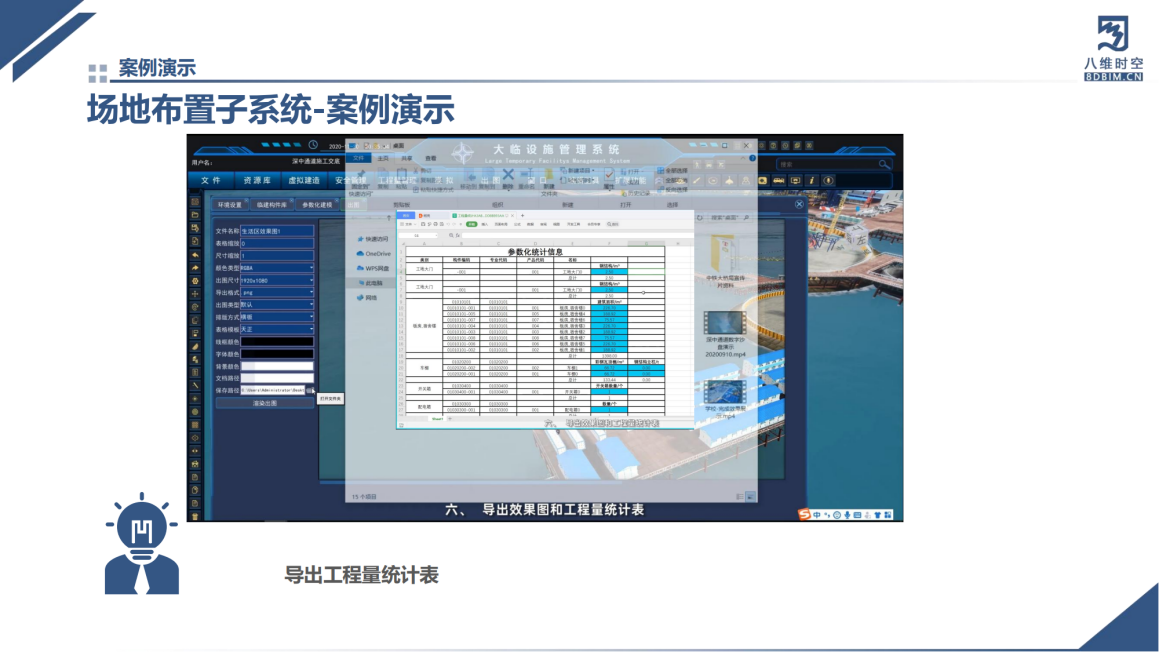The width and height of the screenshot is (1159, 652).
Task: Click the redo arrow icon in left toolbar
Action: tap(195, 267)
